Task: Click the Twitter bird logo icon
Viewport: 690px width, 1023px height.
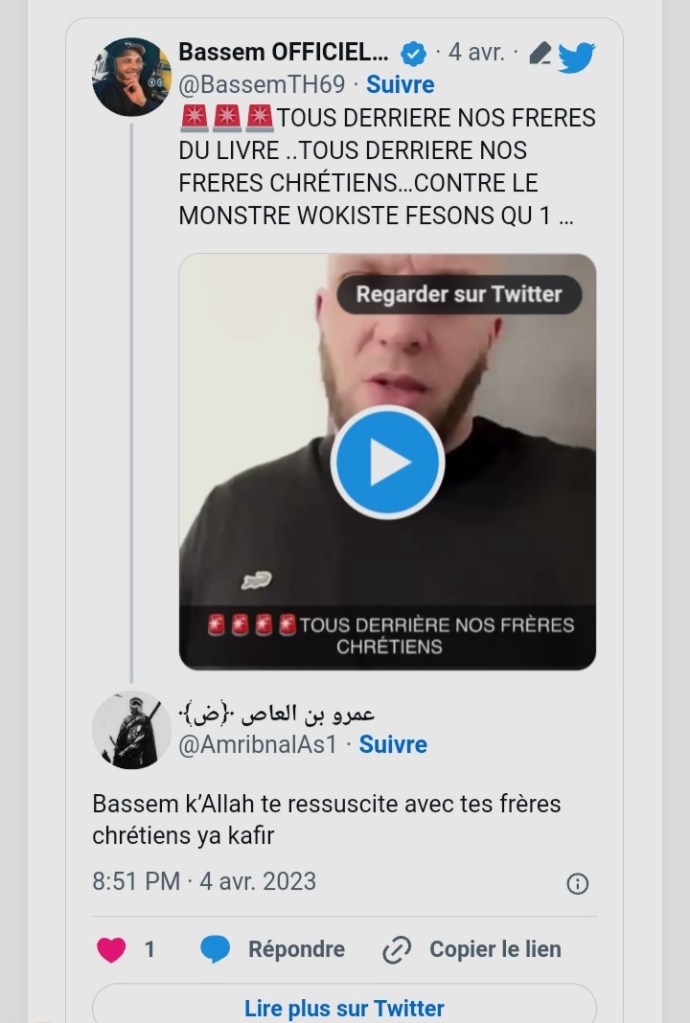Action: click(577, 57)
